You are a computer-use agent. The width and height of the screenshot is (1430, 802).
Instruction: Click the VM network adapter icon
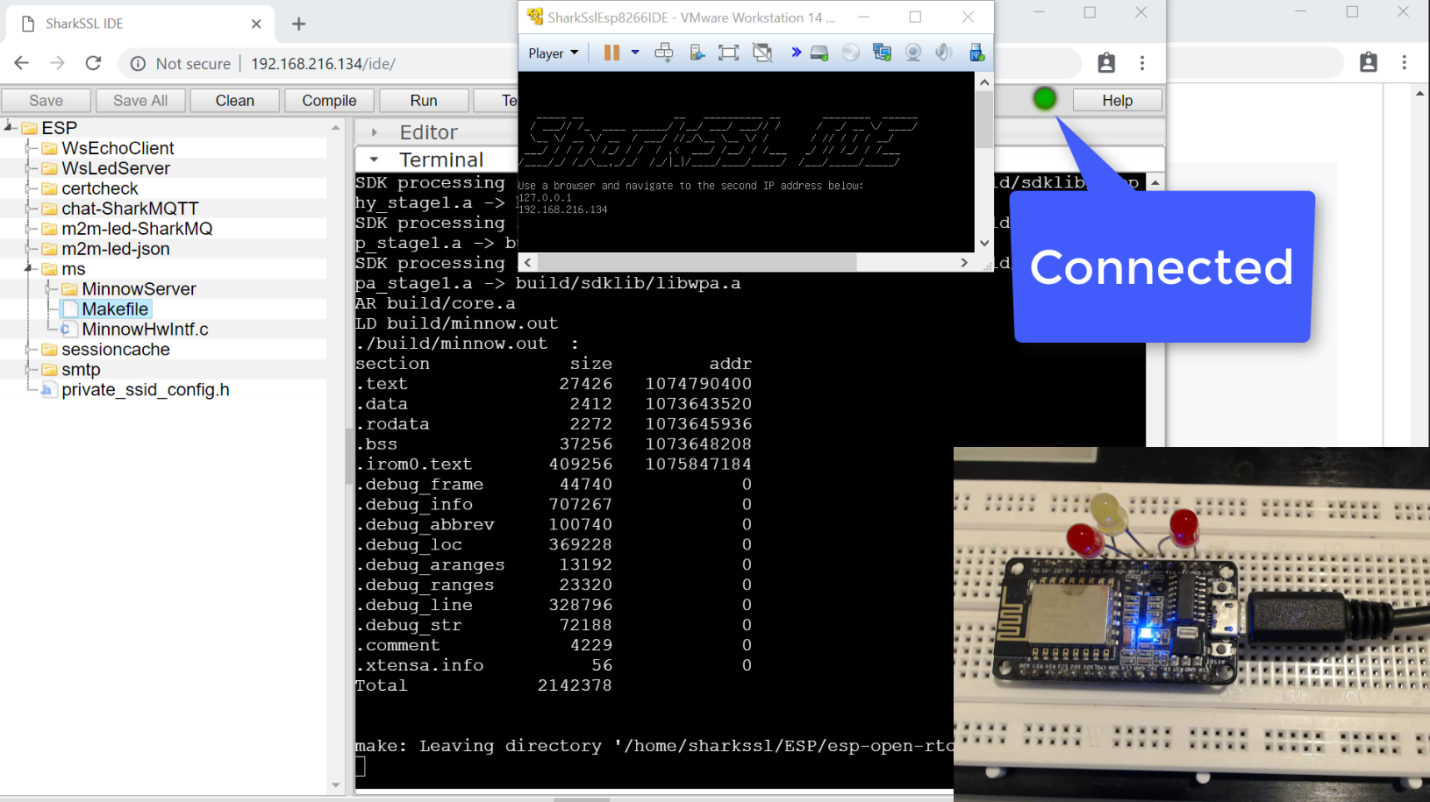click(x=883, y=51)
